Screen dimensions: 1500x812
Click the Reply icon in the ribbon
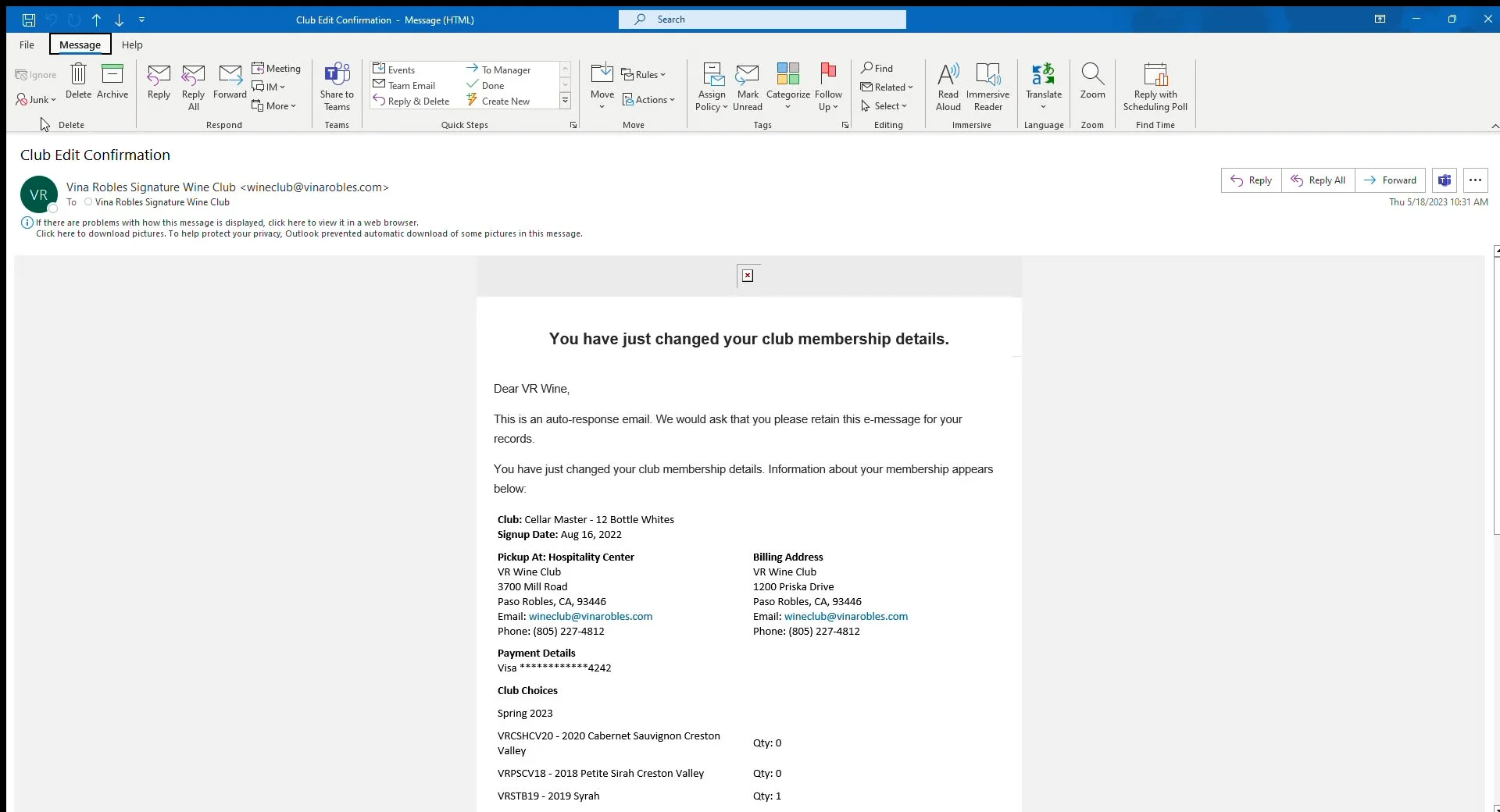coord(159,81)
